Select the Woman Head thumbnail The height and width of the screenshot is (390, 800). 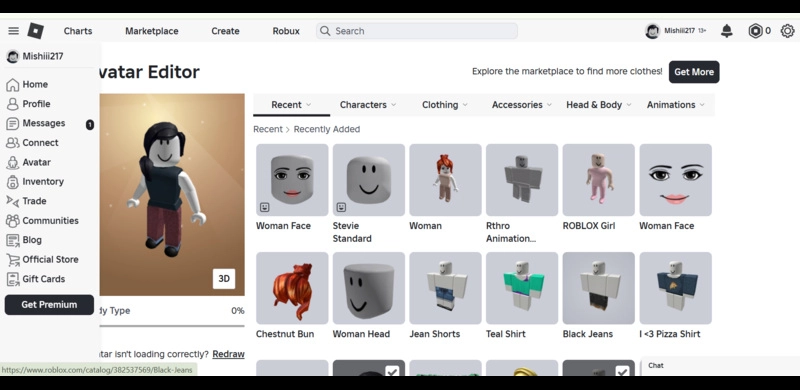(x=369, y=288)
